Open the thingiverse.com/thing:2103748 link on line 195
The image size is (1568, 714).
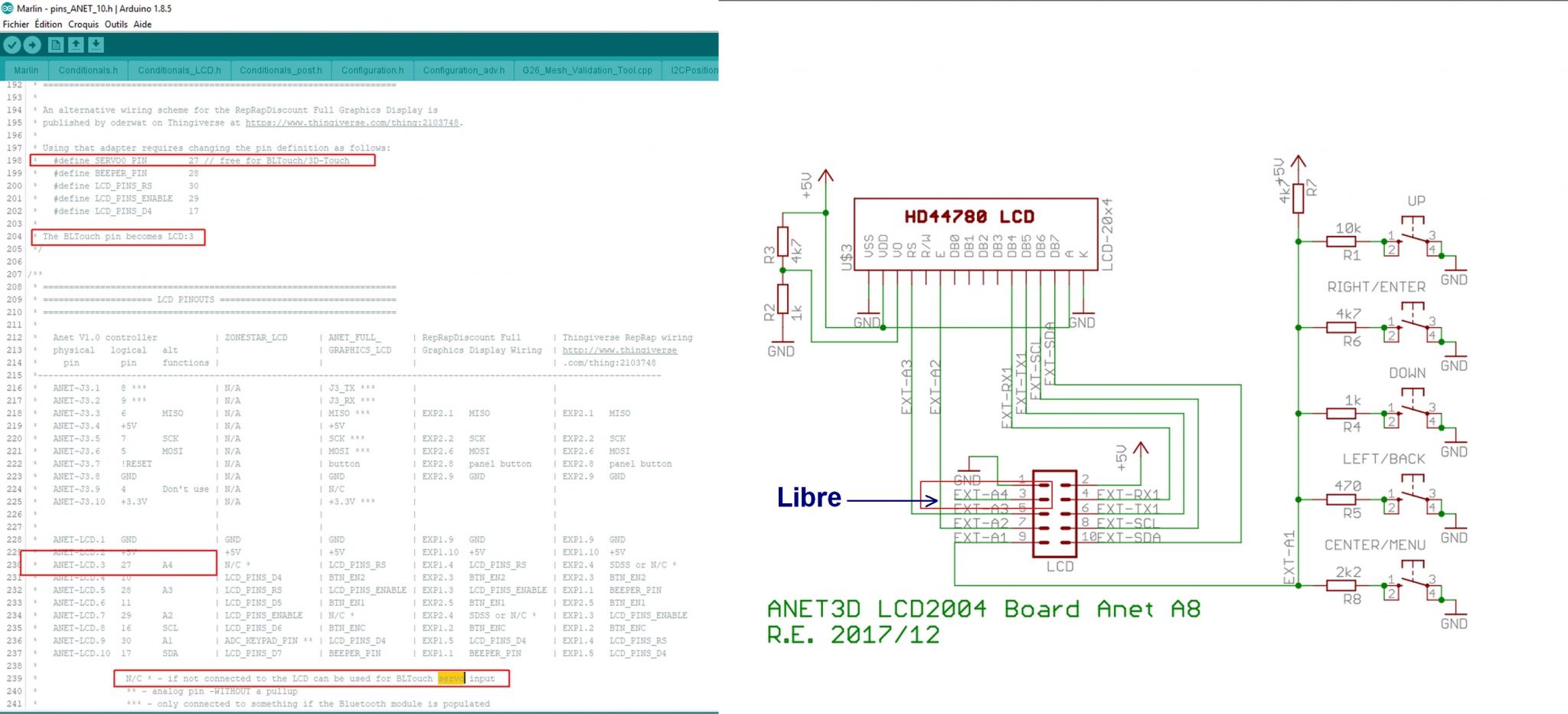(x=352, y=123)
